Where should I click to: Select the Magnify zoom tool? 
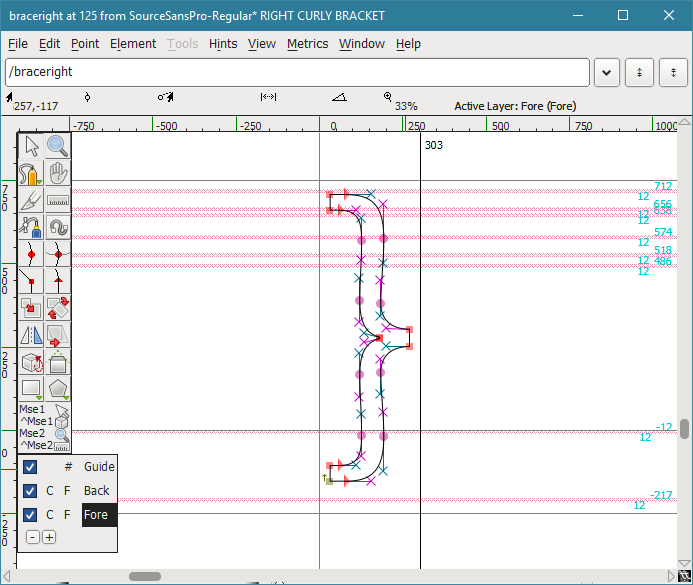coord(58,146)
